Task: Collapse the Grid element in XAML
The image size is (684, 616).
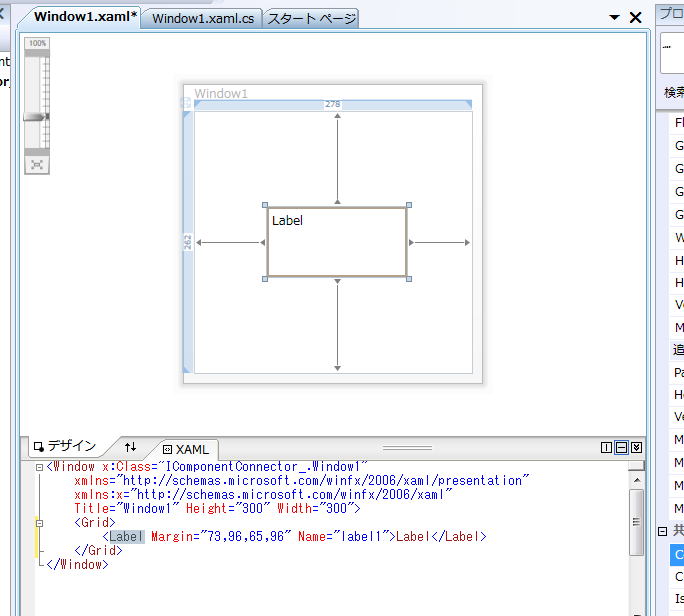Action: point(39,523)
